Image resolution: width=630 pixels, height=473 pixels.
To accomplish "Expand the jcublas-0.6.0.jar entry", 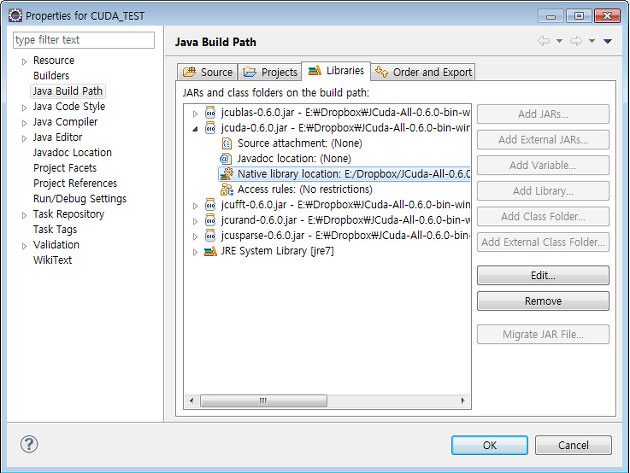I will [x=195, y=114].
